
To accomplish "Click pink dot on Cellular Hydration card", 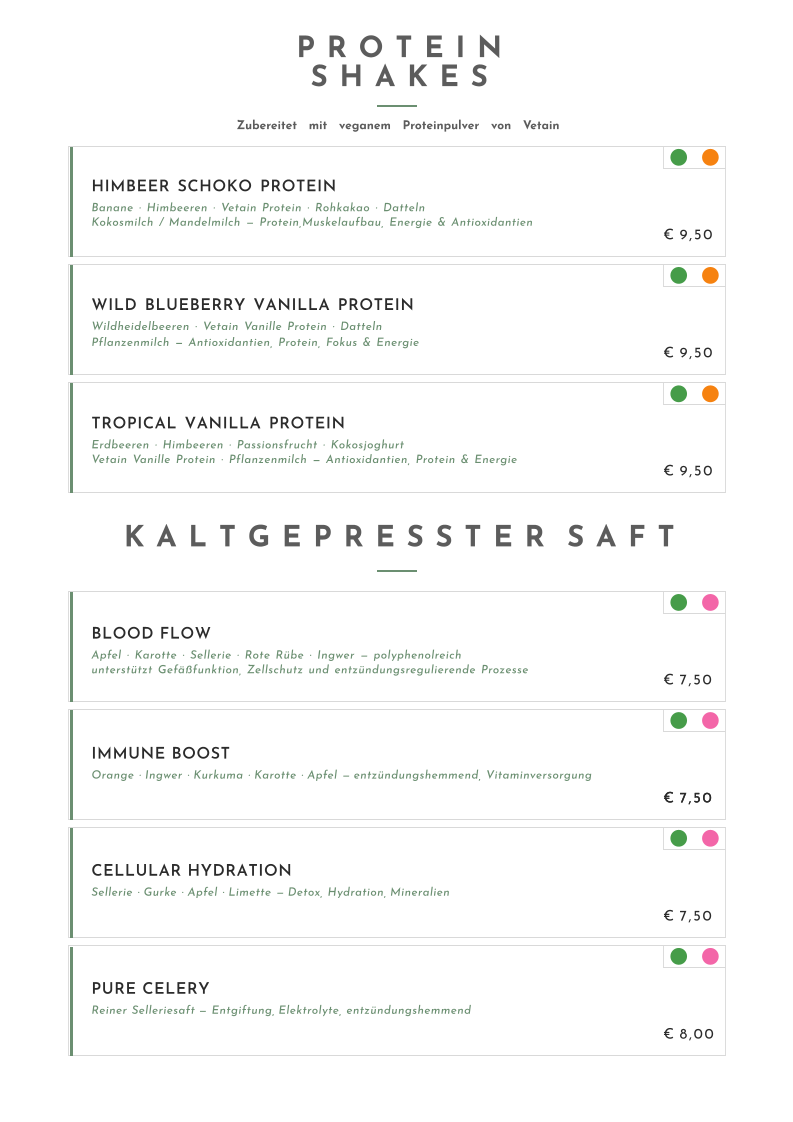I will [x=710, y=839].
